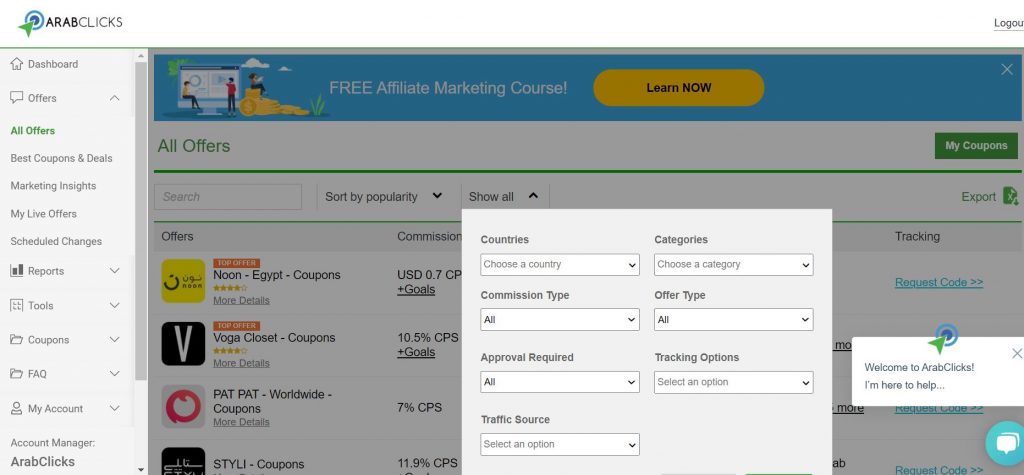Viewport: 1024px width, 475px height.
Task: Open the Categories dropdown
Action: (x=733, y=265)
